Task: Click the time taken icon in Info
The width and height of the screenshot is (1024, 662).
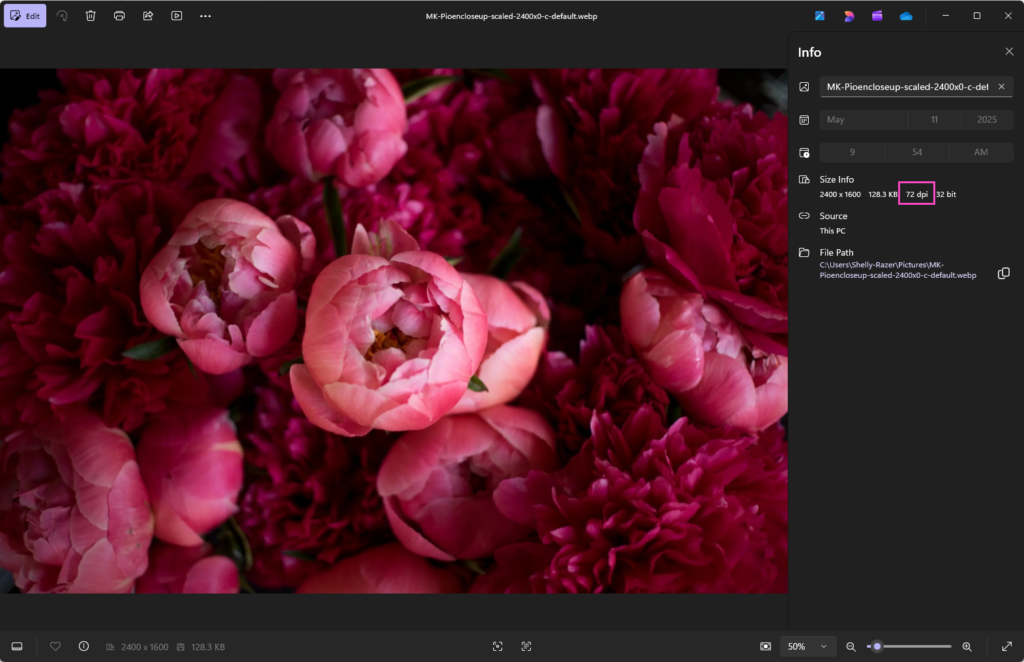Action: [804, 153]
